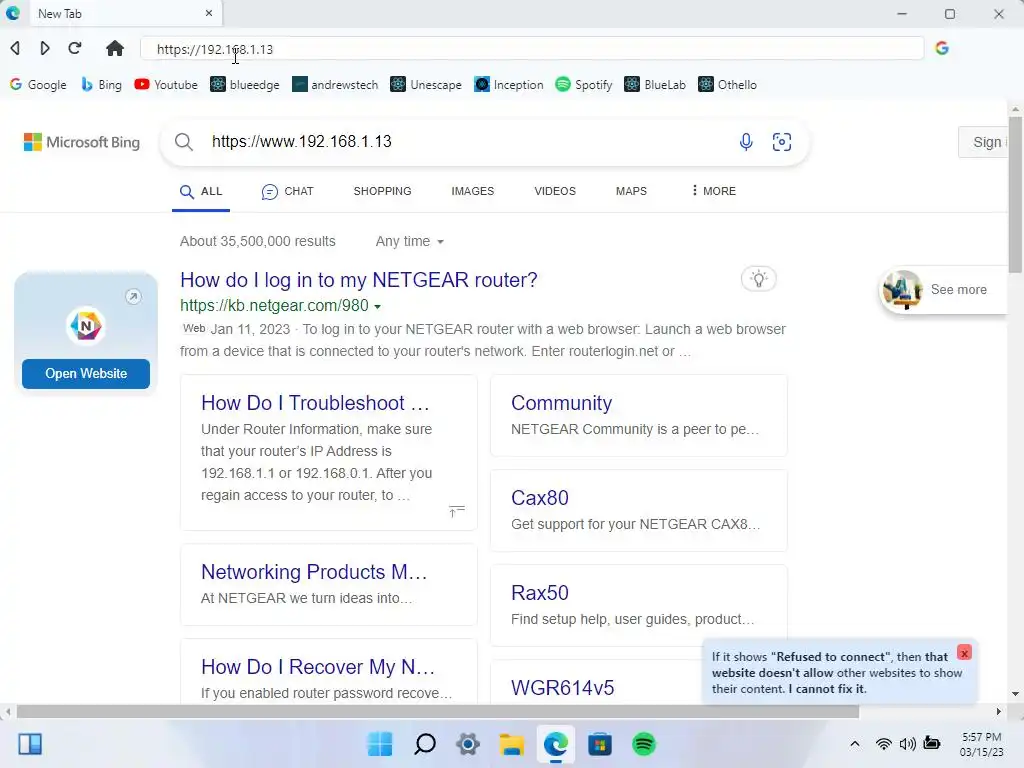1024x768 pixels.
Task: Click the vertical scrollbar thumb
Action: pyautogui.click(x=1015, y=195)
